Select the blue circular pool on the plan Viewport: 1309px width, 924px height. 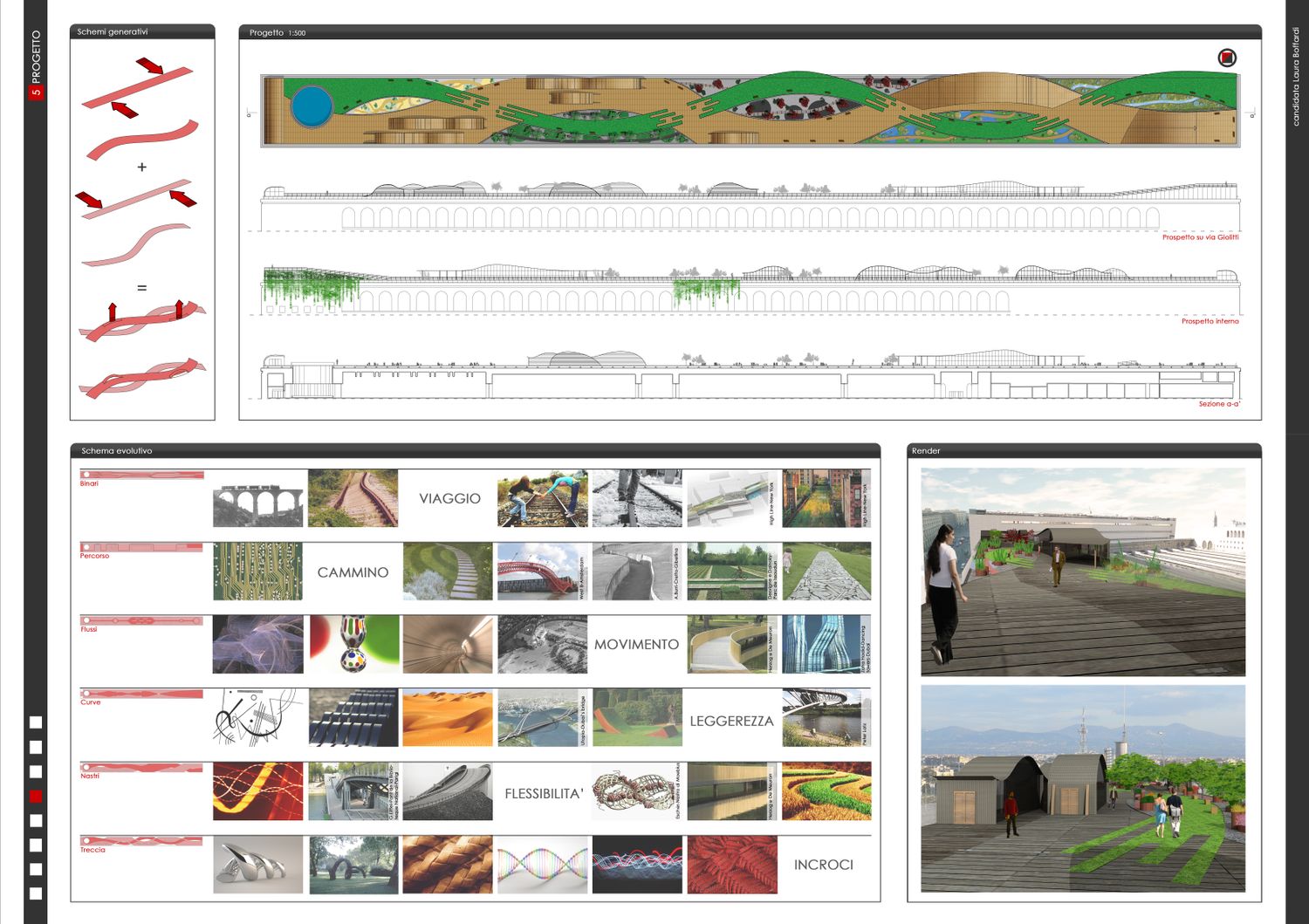(x=312, y=107)
